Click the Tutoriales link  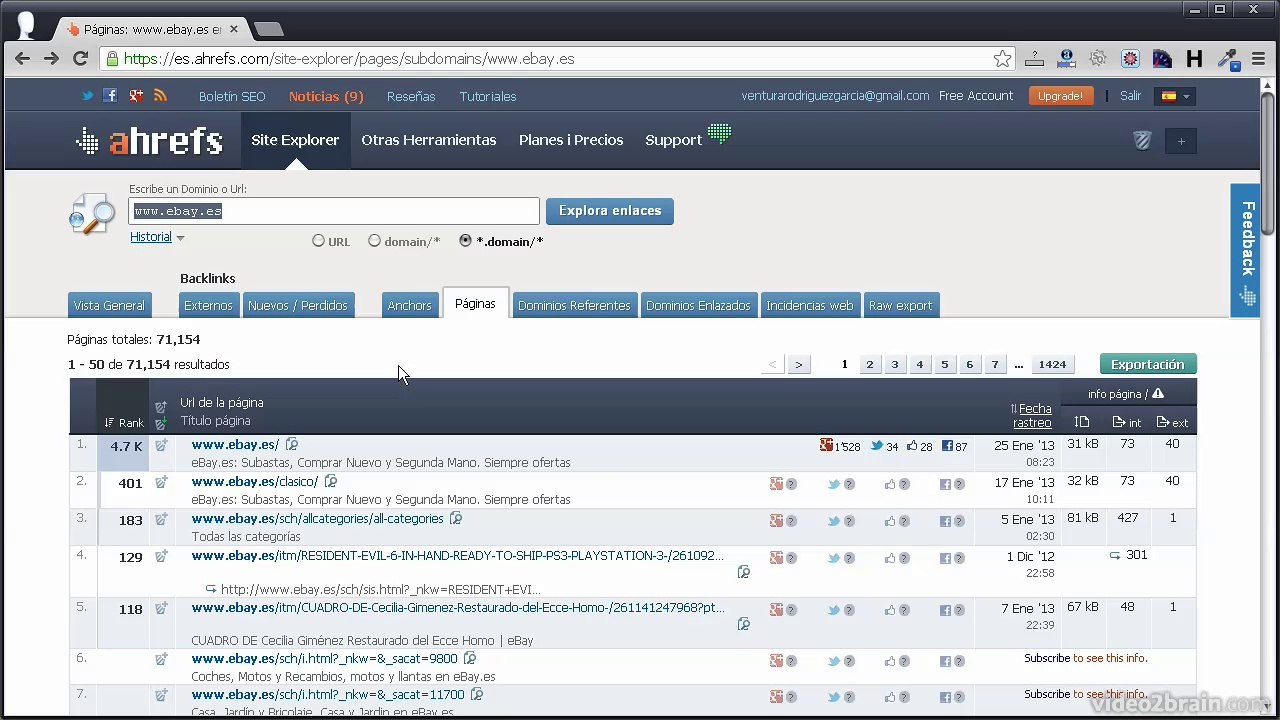[x=488, y=96]
